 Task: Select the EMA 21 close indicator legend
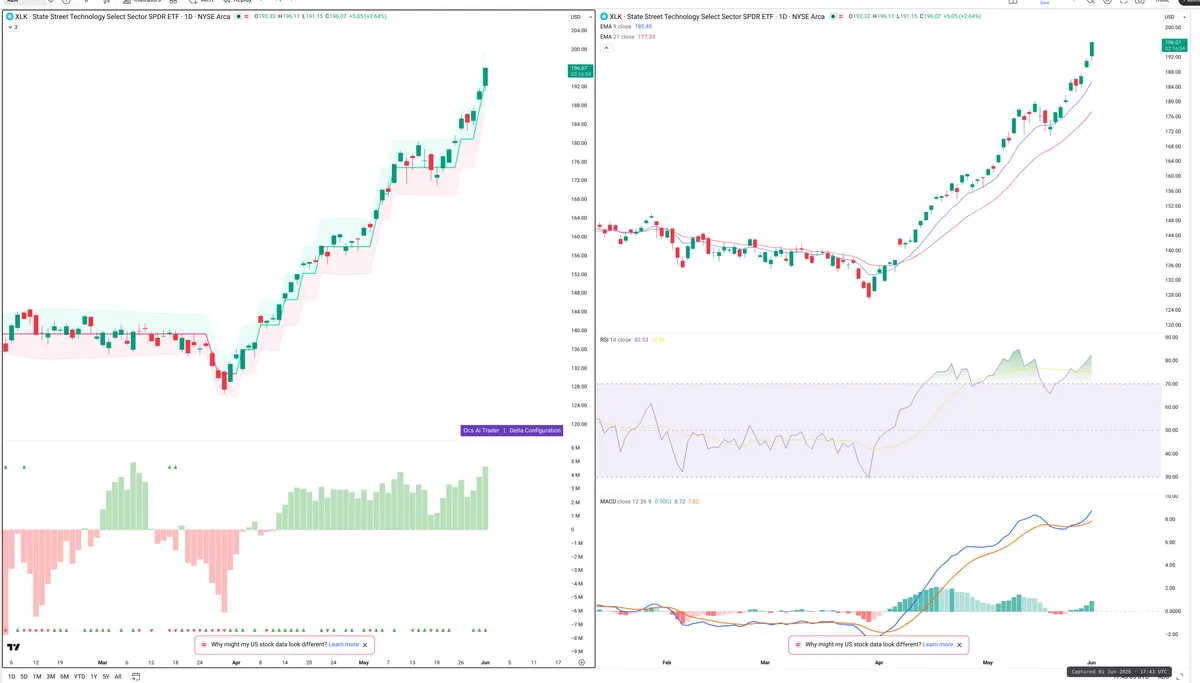pos(617,37)
